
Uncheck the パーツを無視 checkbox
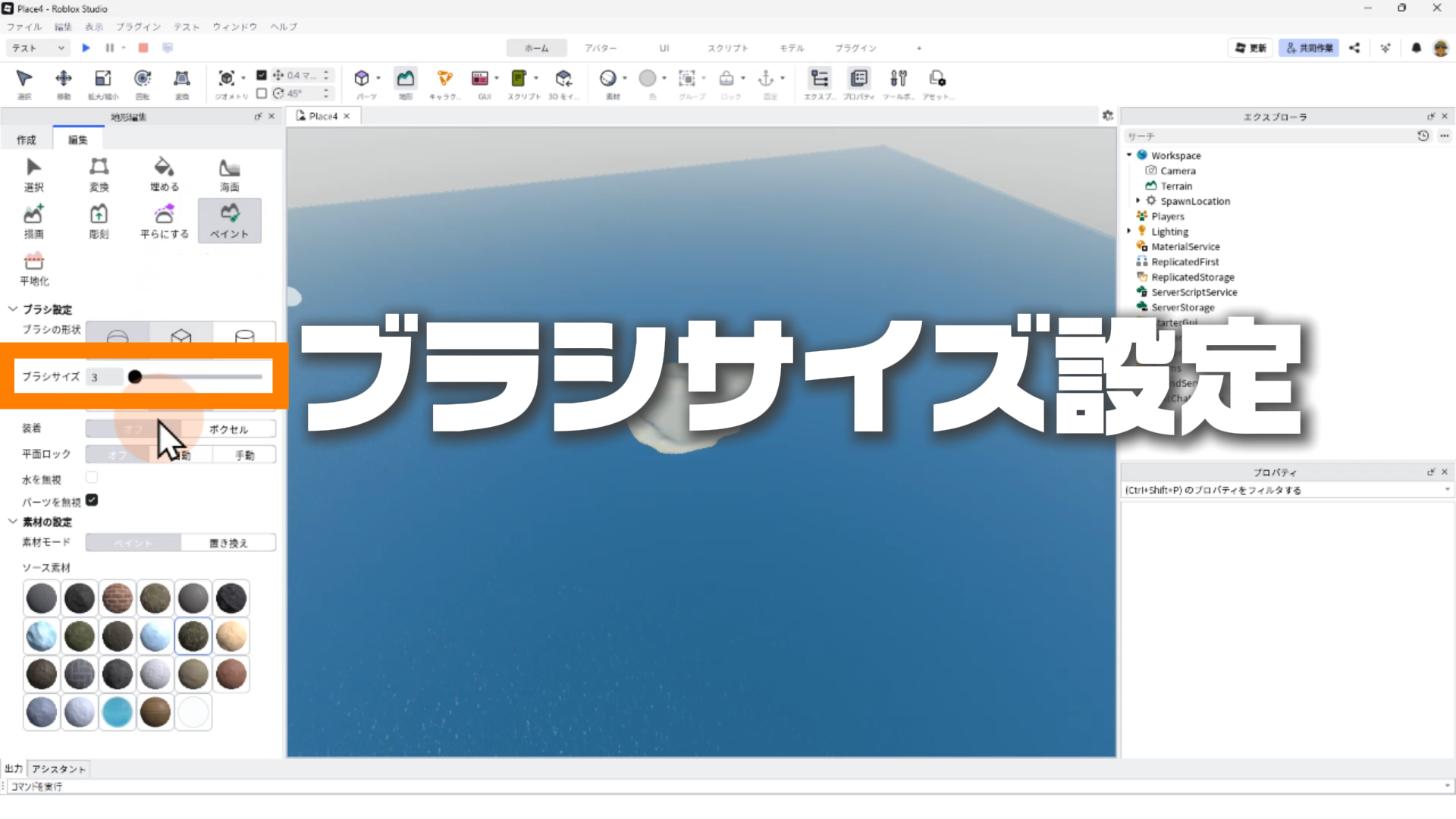tap(92, 500)
